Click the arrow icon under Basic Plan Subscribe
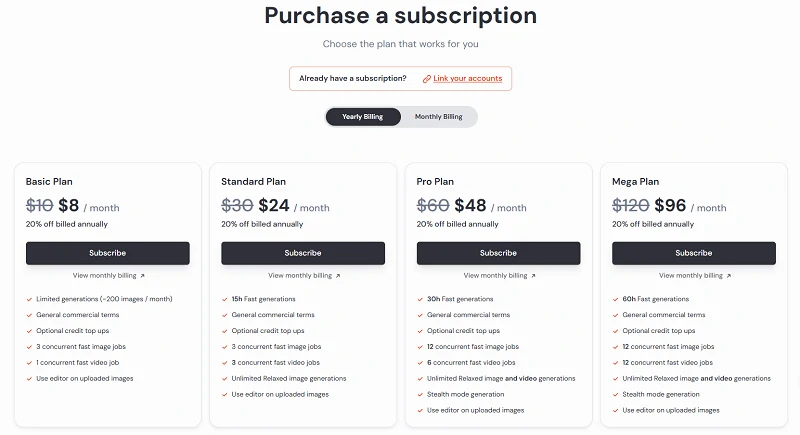This screenshot has width=800, height=435. pyautogui.click(x=142, y=276)
